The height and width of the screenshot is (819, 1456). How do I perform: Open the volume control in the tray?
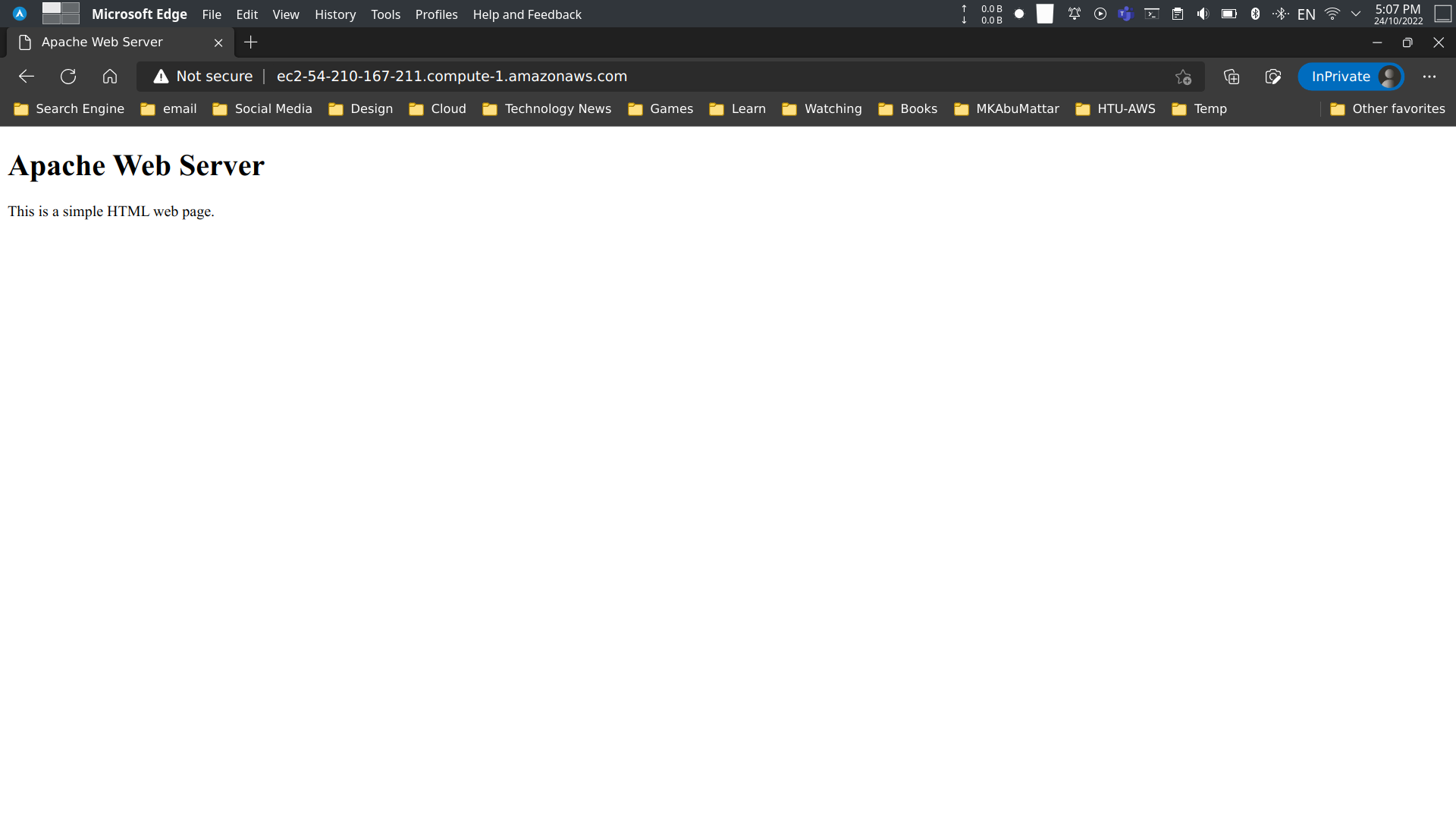pos(1203,14)
